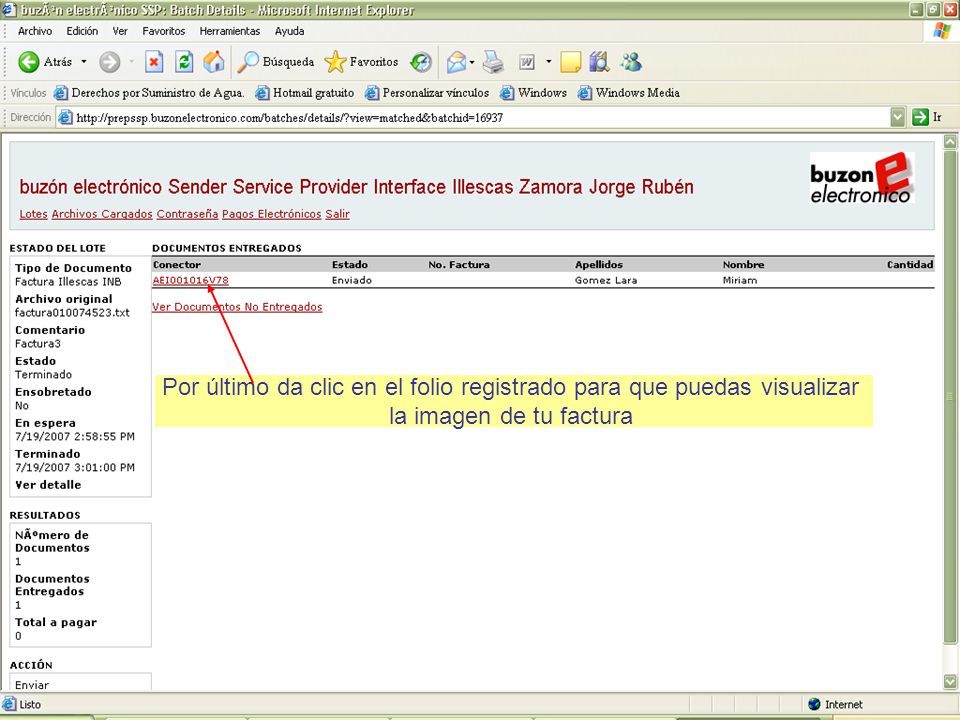Image resolution: width=960 pixels, height=720 pixels.
Task: Open Archivos Cargados link
Action: (x=102, y=214)
